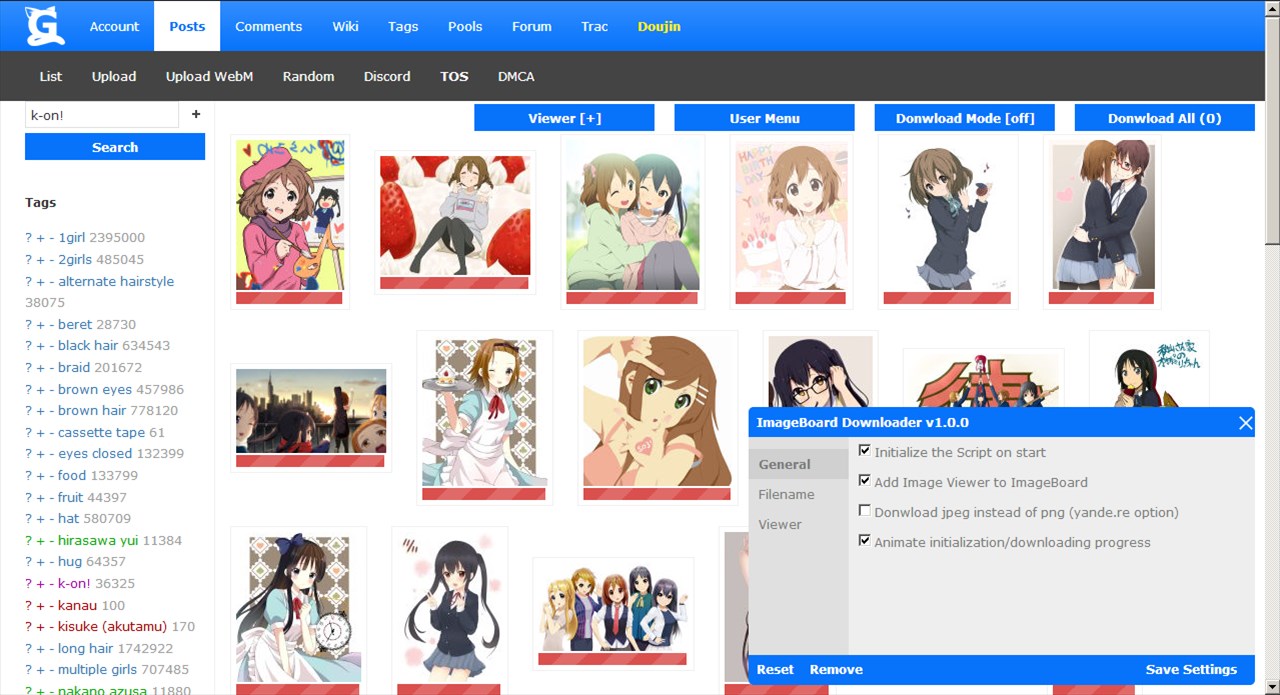The width and height of the screenshot is (1280, 695).
Task: Uncheck Initialize the Script on start
Action: pos(865,450)
